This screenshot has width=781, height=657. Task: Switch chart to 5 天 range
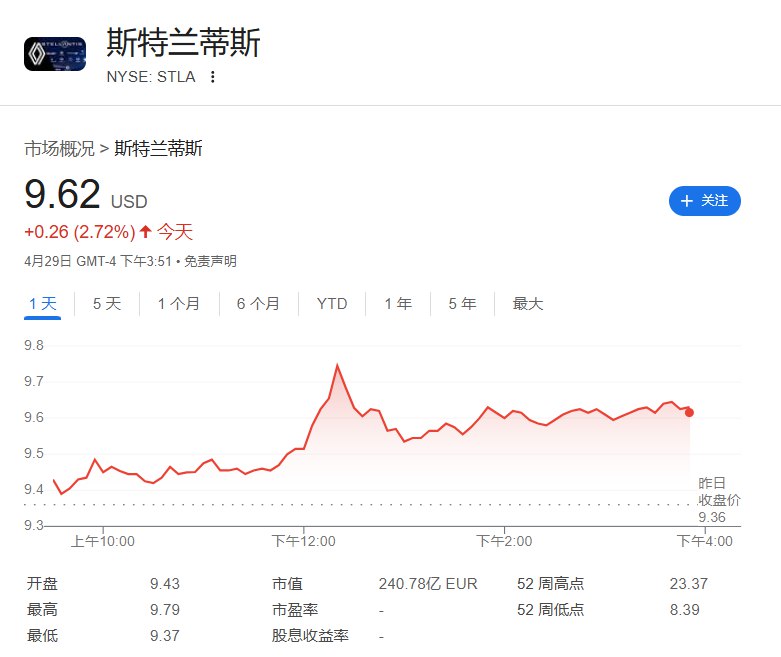coord(107,303)
